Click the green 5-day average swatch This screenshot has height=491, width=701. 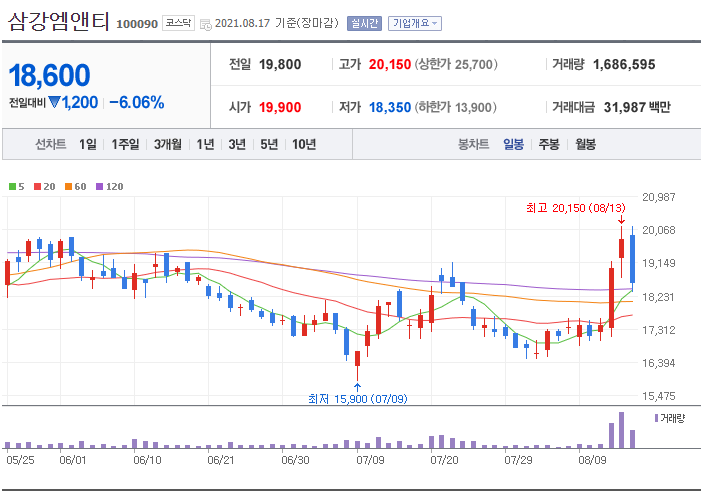(12, 186)
